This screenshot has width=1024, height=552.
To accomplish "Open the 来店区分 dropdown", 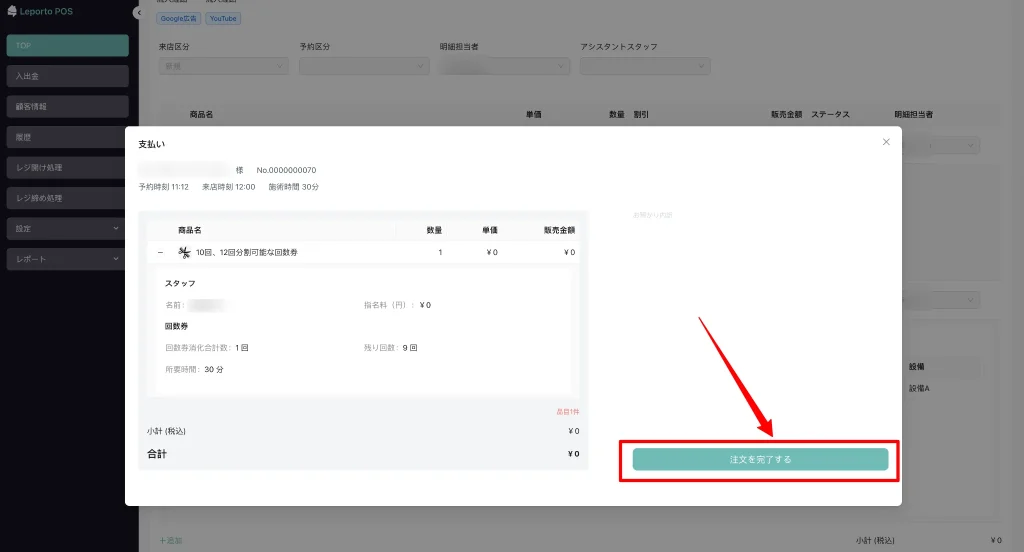I will click(x=224, y=66).
